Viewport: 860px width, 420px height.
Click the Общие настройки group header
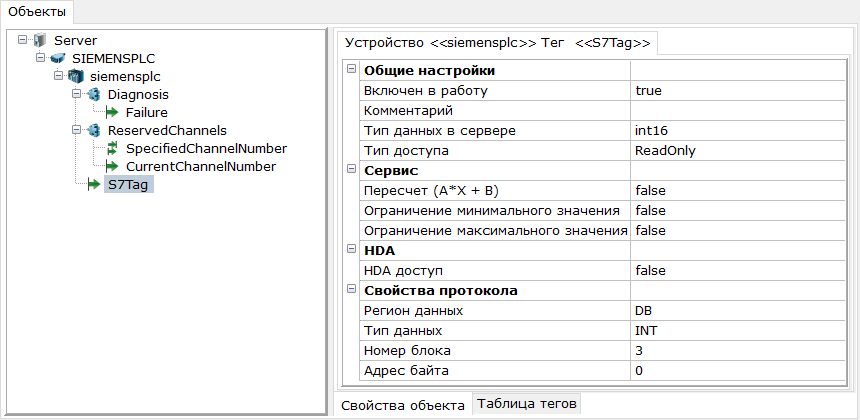click(x=429, y=71)
